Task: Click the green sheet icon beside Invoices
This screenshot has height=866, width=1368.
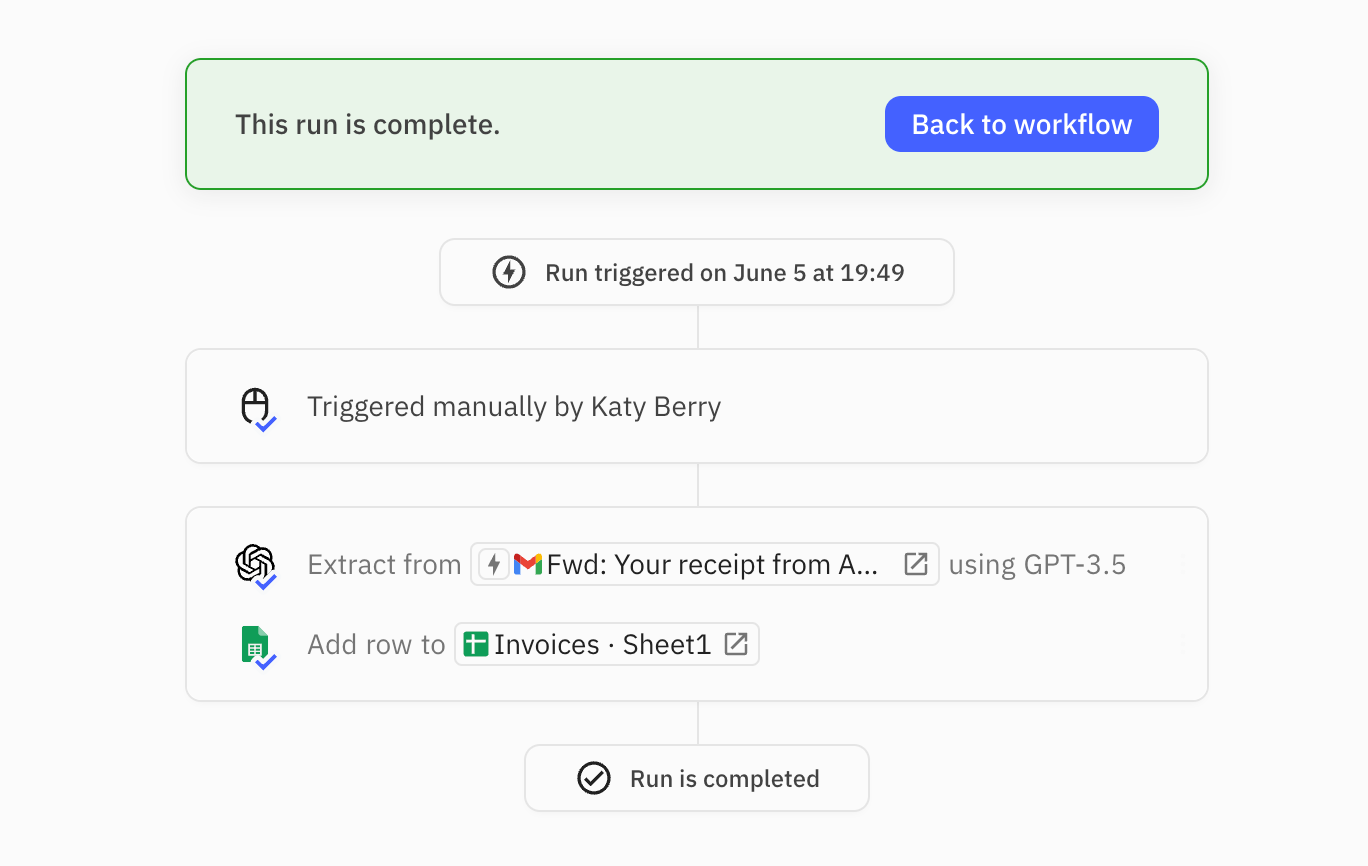Action: (476, 644)
